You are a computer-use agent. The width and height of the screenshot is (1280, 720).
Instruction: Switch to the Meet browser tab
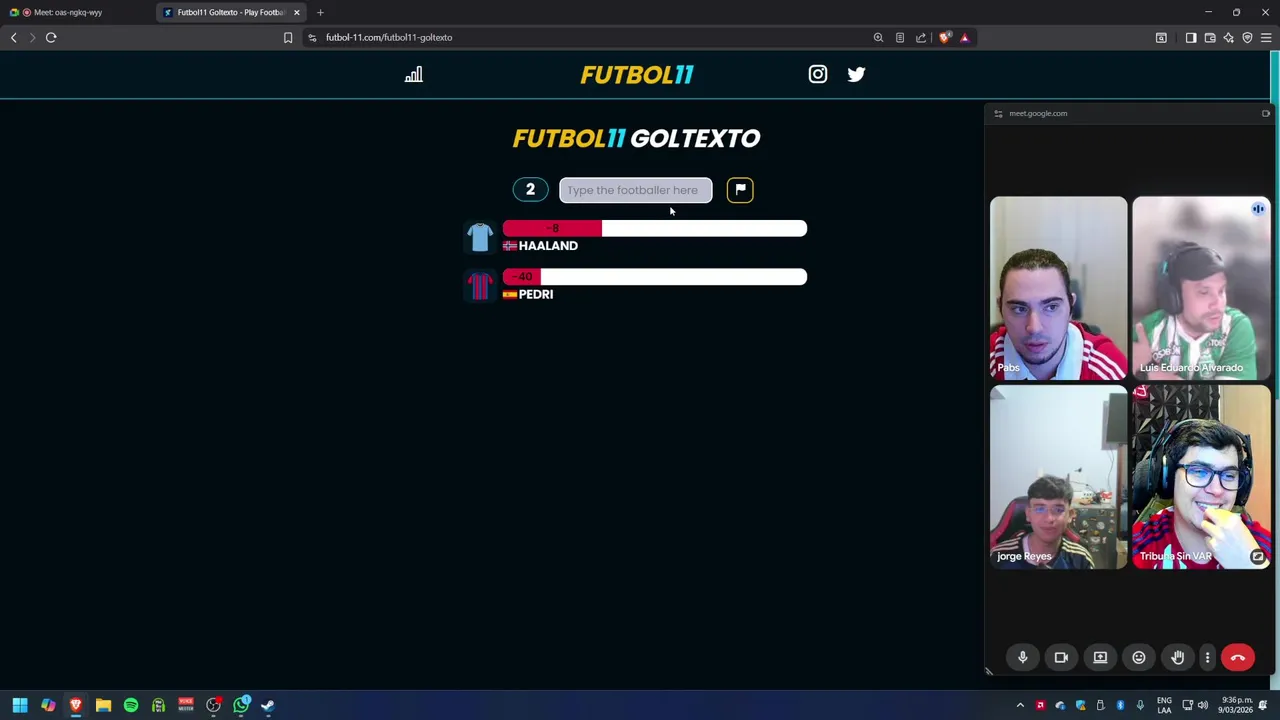pos(75,12)
